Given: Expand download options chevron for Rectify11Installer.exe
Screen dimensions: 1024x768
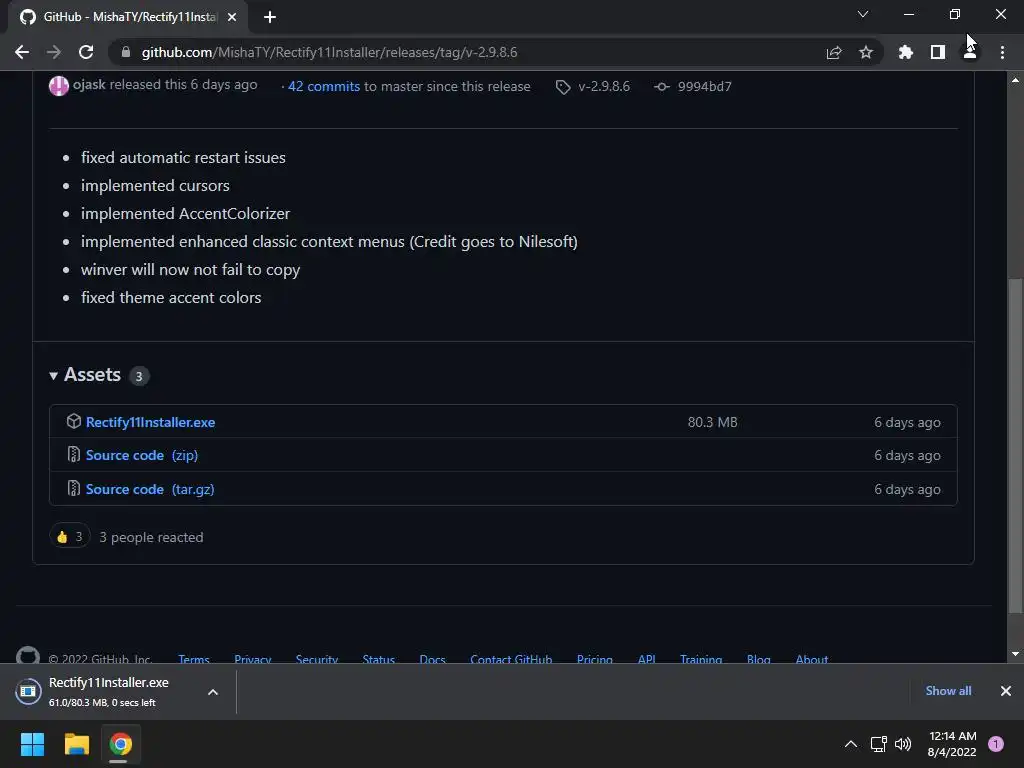Looking at the screenshot, I should click(213, 692).
